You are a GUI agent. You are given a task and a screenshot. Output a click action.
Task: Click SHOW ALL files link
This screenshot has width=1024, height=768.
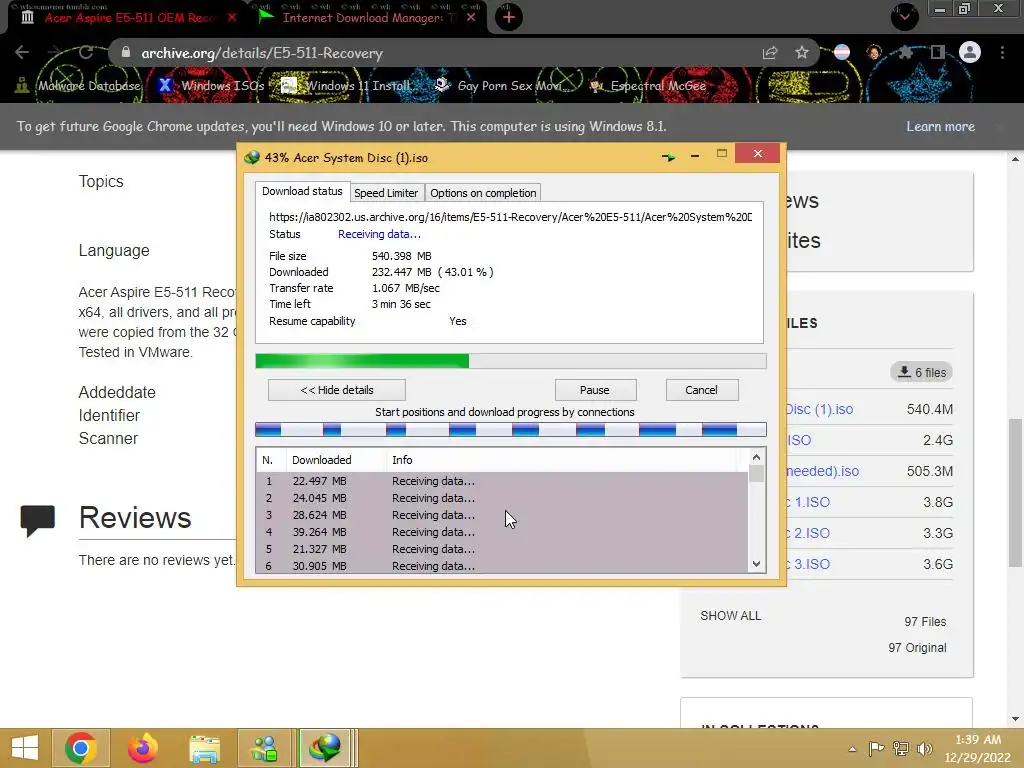[730, 616]
